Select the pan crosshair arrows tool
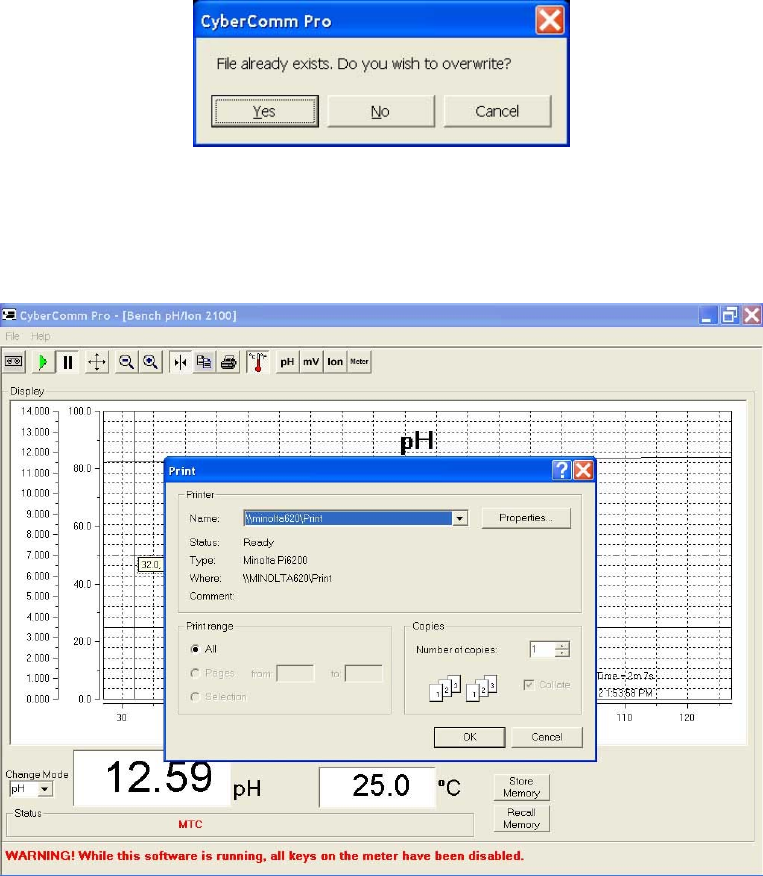This screenshot has width=763, height=876. (97, 362)
